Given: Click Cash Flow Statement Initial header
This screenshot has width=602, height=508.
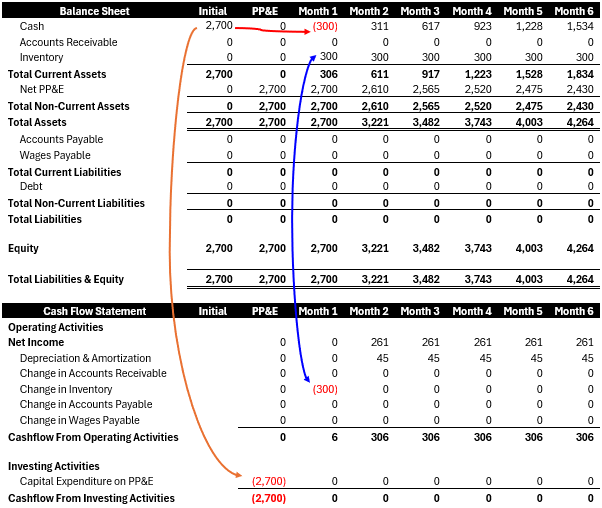Looking at the screenshot, I should point(212,311).
